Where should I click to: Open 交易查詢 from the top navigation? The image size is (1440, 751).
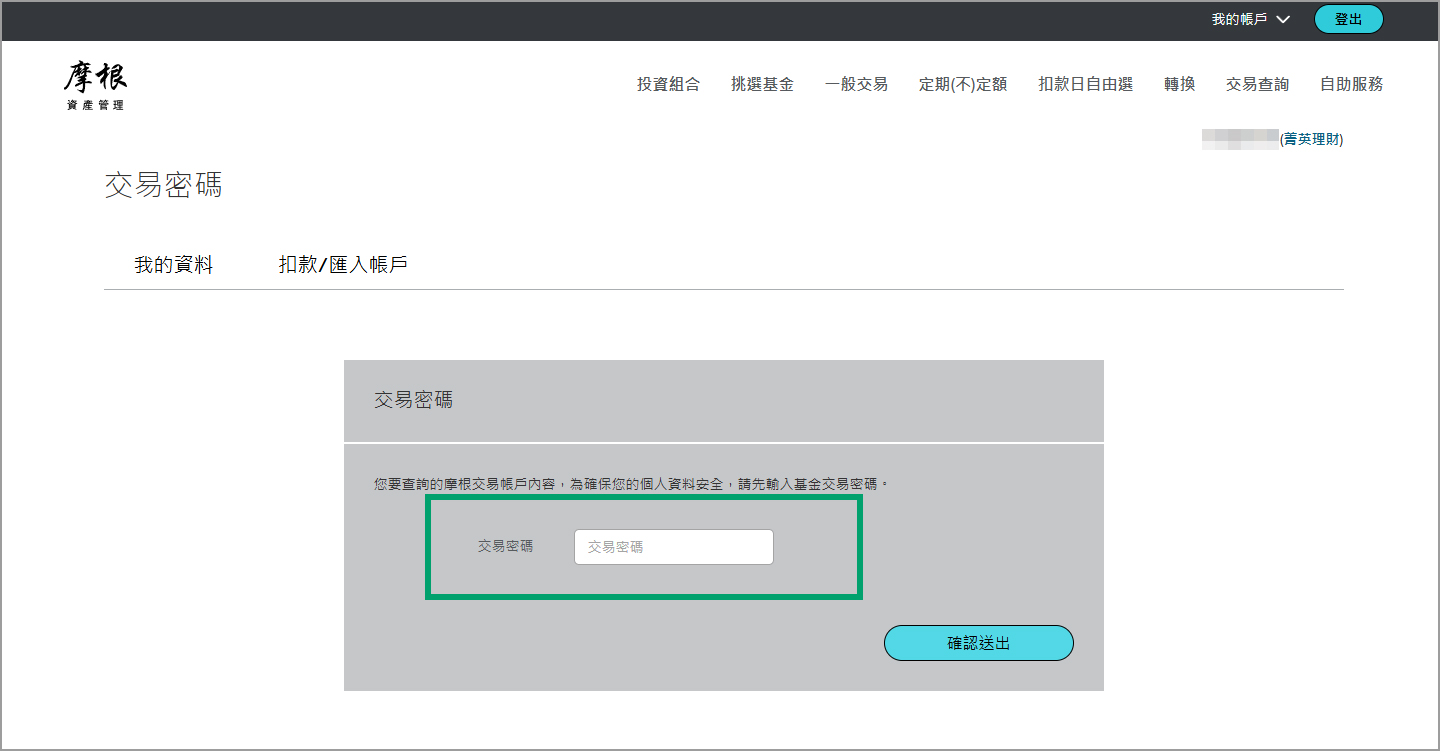tap(1257, 84)
